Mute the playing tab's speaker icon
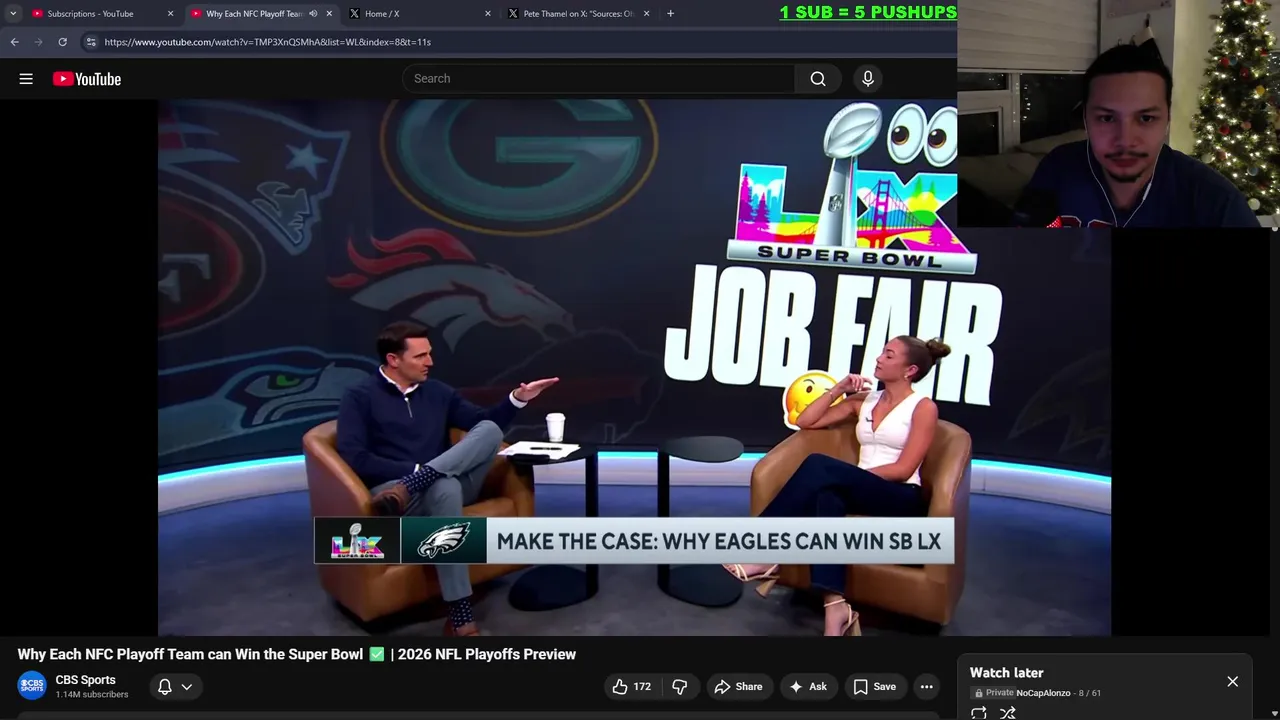This screenshot has width=1280, height=720. pyautogui.click(x=313, y=14)
